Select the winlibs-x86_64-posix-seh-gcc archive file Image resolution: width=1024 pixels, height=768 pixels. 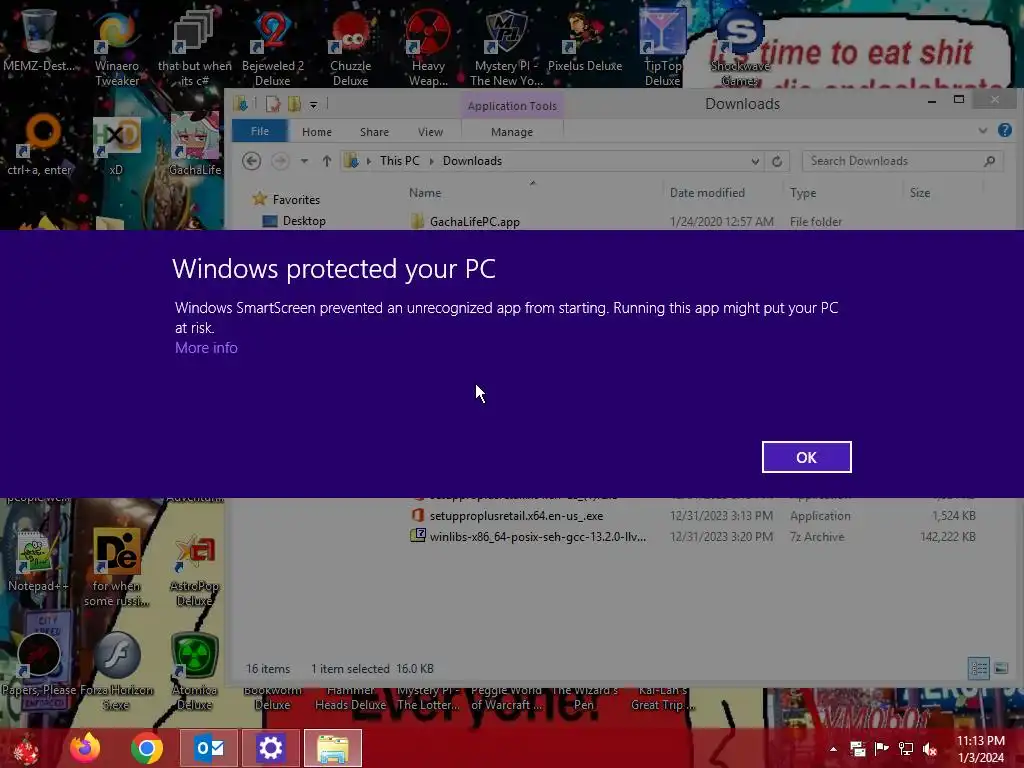pyautogui.click(x=528, y=537)
